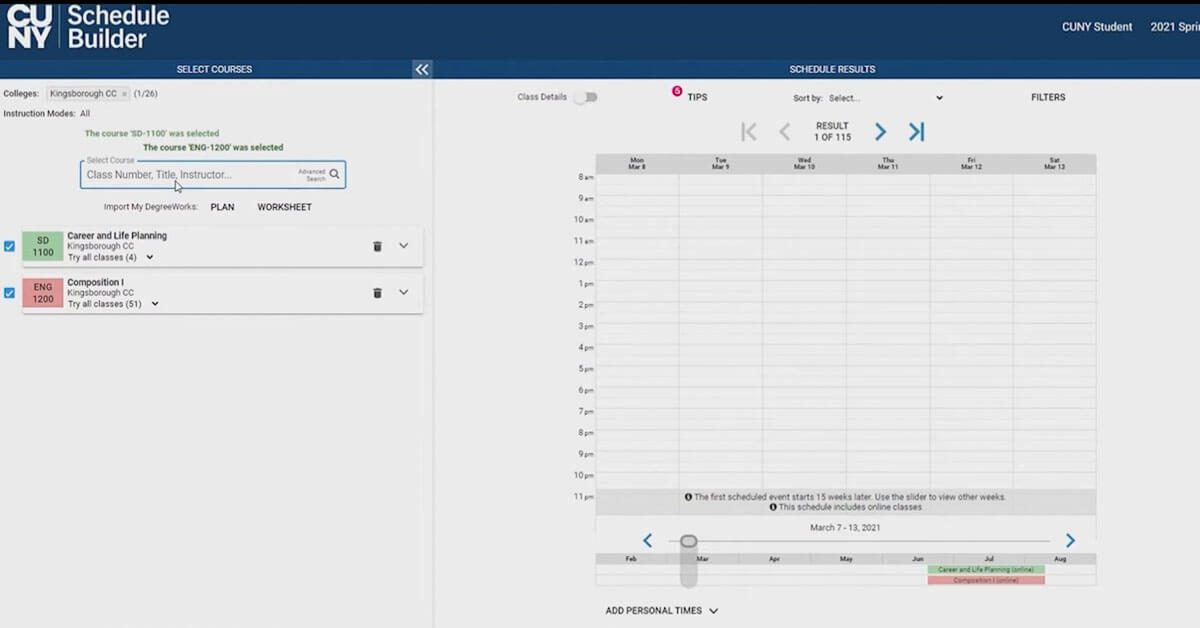
Task: Uncheck the ENG 1200 course checkbox
Action: (10, 293)
